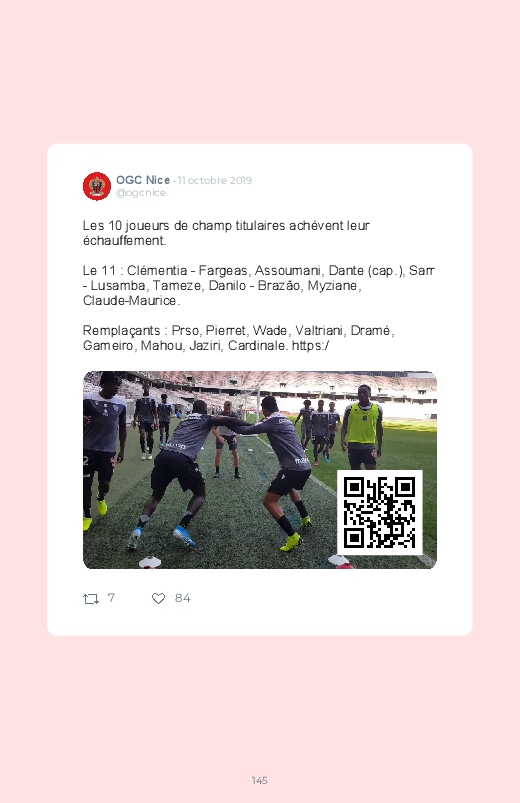Click the @ogcnice handle
The width and height of the screenshot is (520, 803).
pyautogui.click(x=141, y=193)
